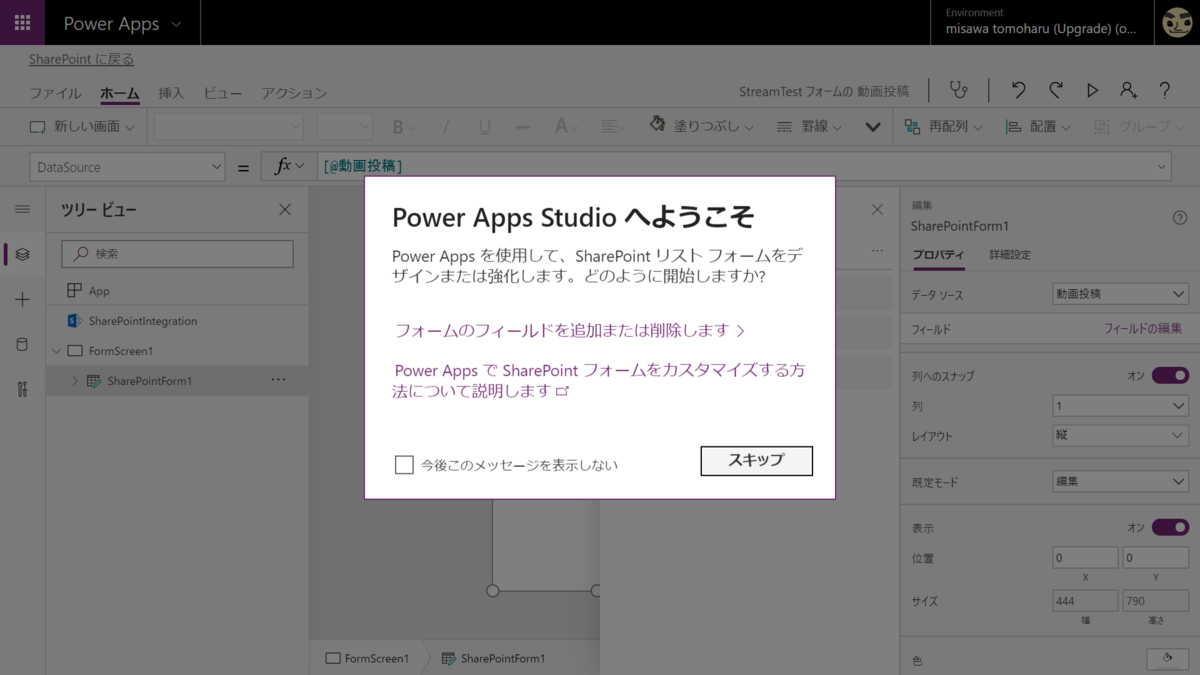Click the Strikethrough formatting icon

click(522, 127)
